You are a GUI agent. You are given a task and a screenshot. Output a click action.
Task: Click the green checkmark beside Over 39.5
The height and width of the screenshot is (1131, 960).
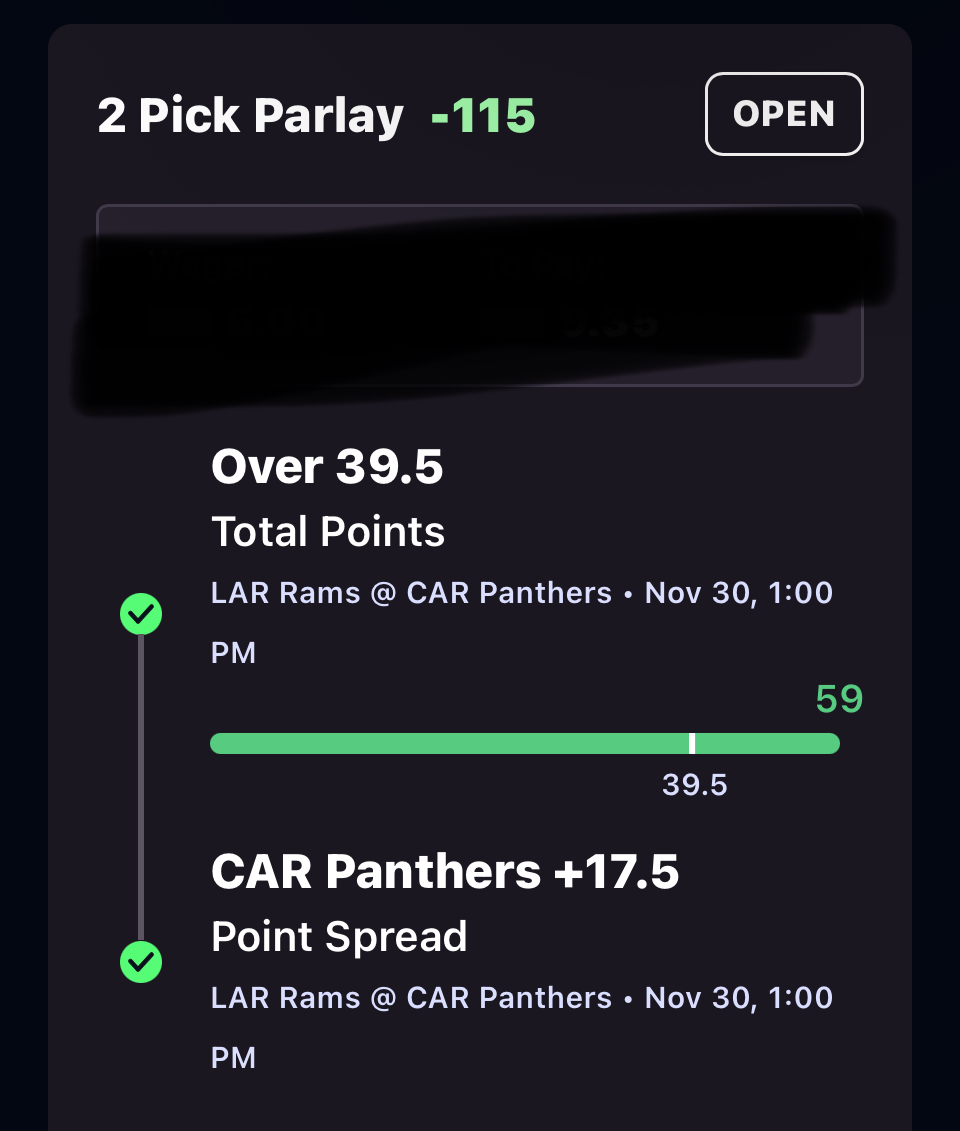click(x=141, y=614)
